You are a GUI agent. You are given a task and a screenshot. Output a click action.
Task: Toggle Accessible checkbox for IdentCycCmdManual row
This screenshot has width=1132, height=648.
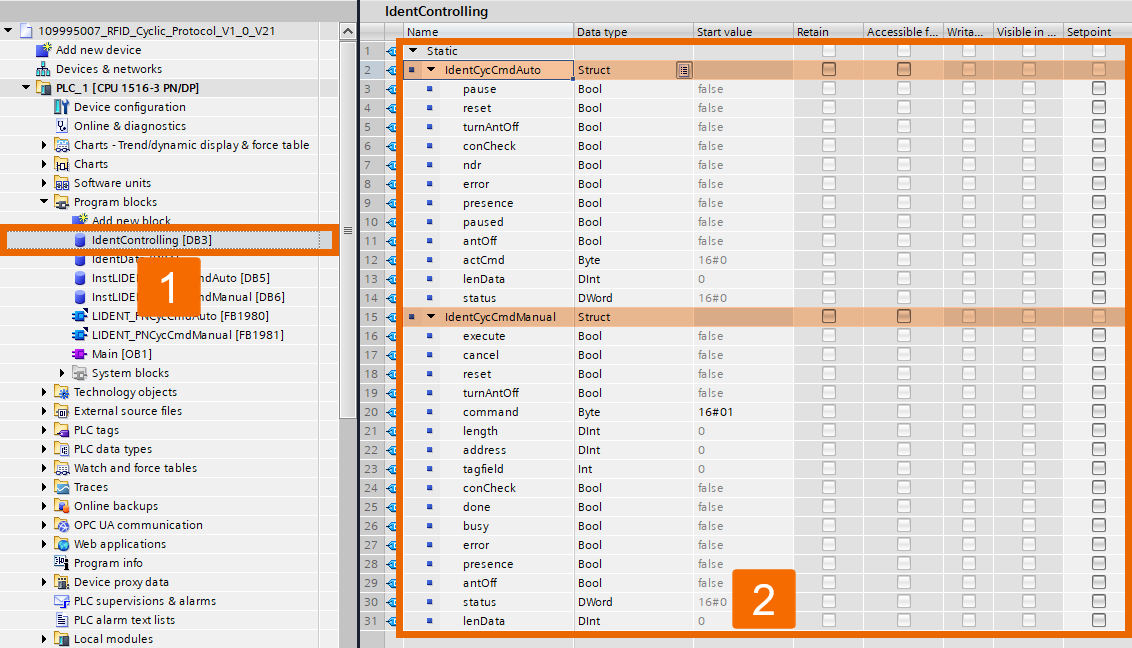(904, 317)
